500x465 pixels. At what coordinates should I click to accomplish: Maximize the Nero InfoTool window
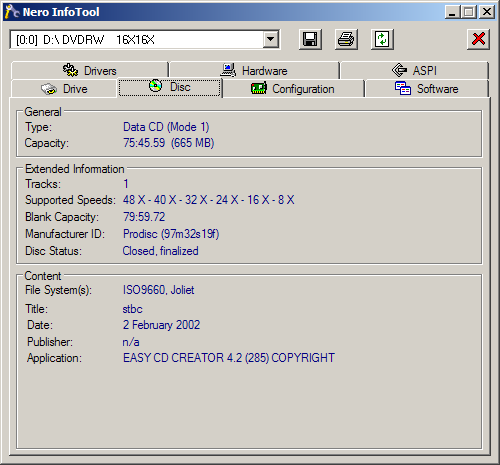[469, 12]
